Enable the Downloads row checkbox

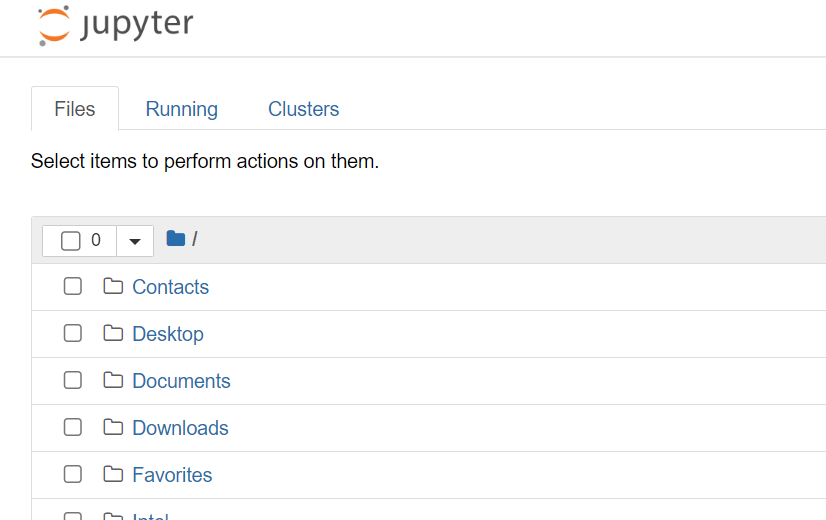point(73,427)
